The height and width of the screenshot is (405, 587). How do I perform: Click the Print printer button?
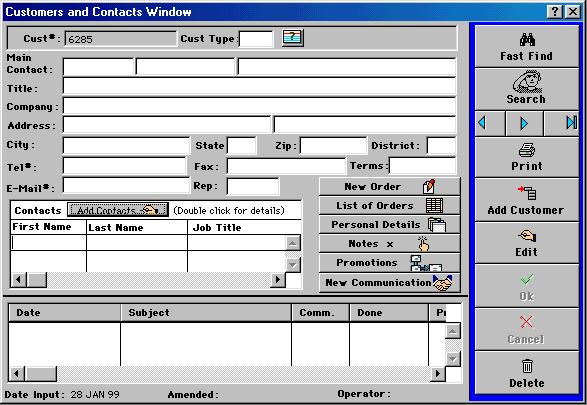point(527,157)
